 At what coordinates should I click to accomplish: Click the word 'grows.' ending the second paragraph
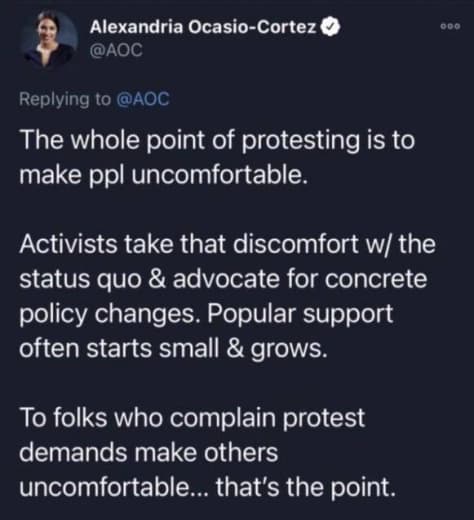(x=289, y=350)
